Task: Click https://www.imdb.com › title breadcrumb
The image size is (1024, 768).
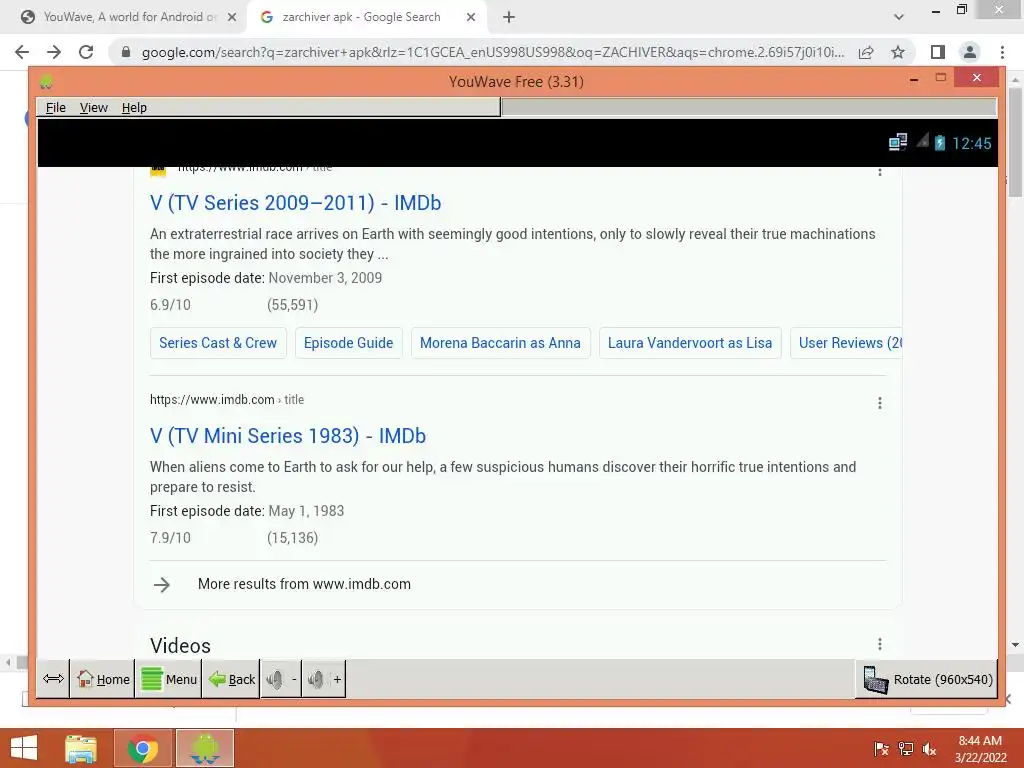Action: [227, 400]
